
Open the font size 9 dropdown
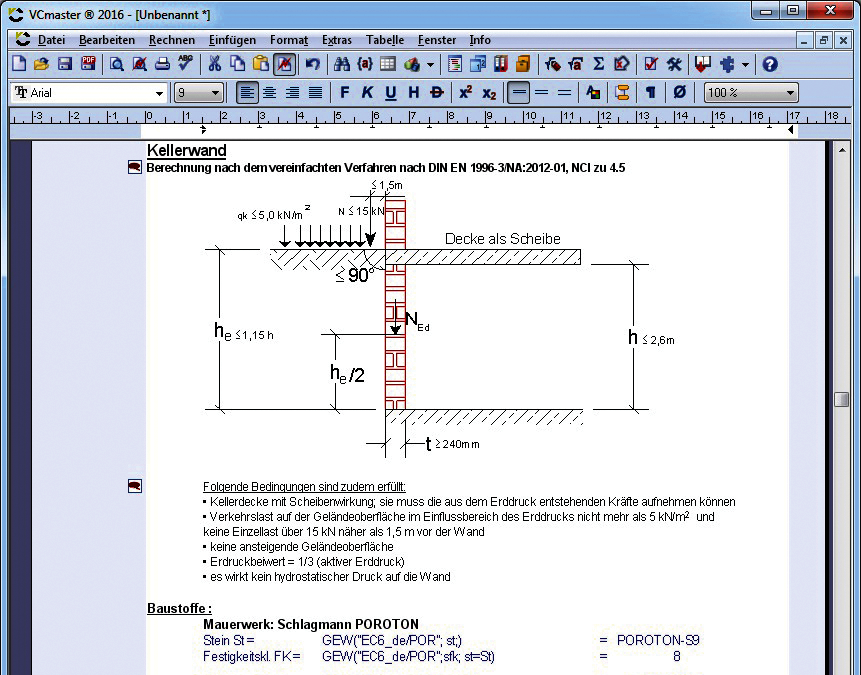point(215,93)
